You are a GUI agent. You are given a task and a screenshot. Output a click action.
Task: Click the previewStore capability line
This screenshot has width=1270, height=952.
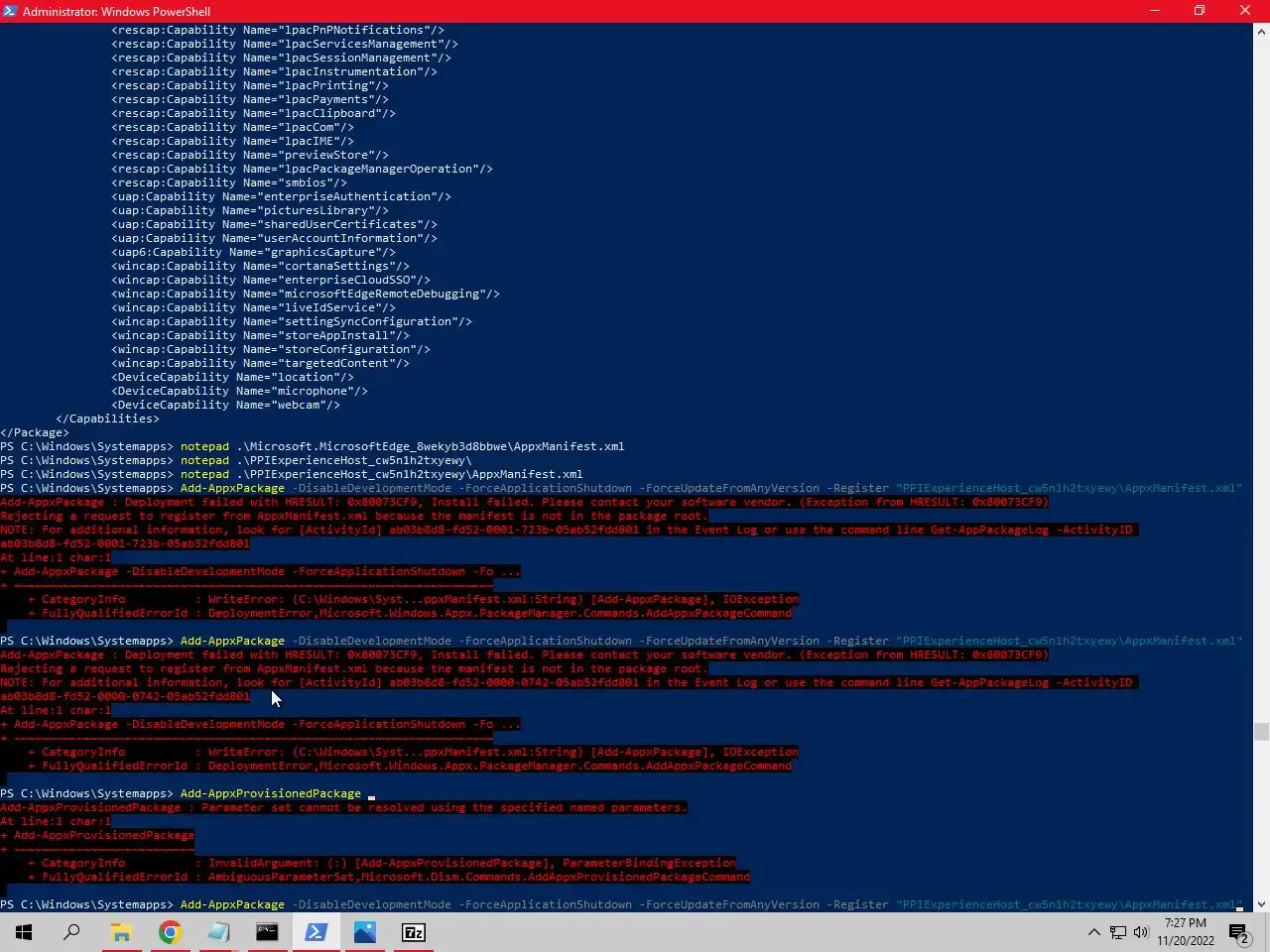point(250,155)
